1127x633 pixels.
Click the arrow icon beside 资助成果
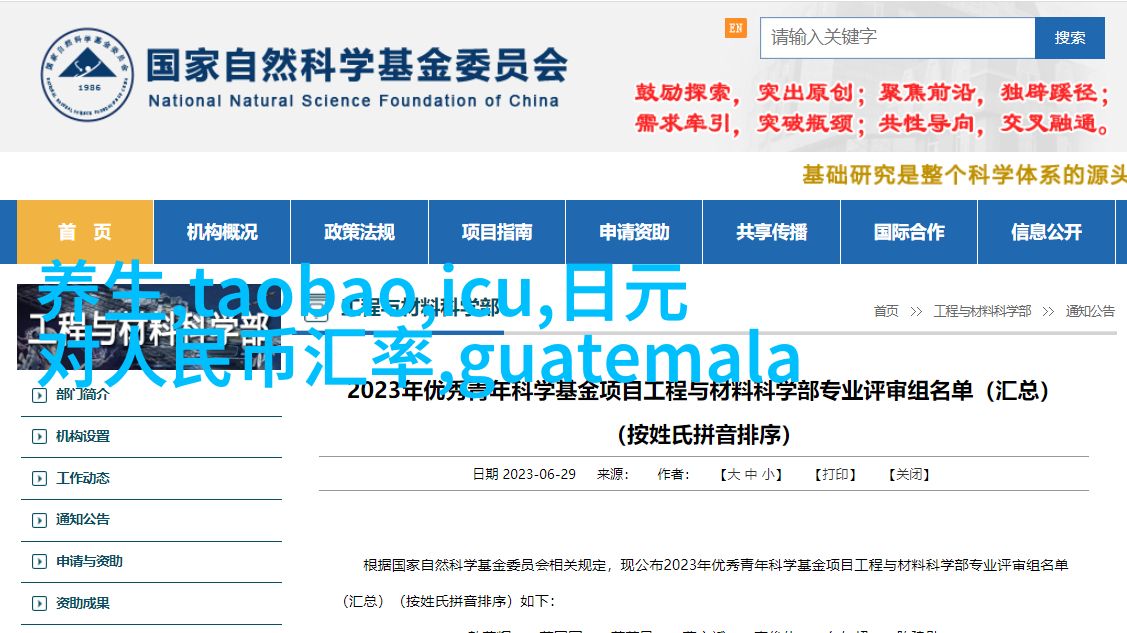40,604
